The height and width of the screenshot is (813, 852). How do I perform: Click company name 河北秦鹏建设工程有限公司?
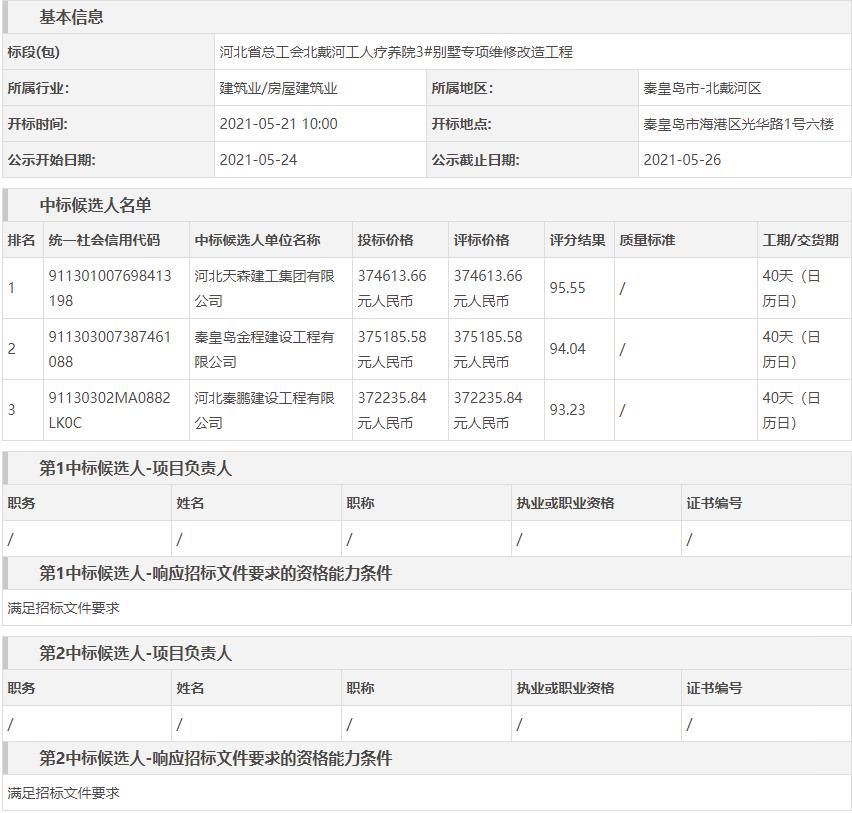(x=264, y=410)
